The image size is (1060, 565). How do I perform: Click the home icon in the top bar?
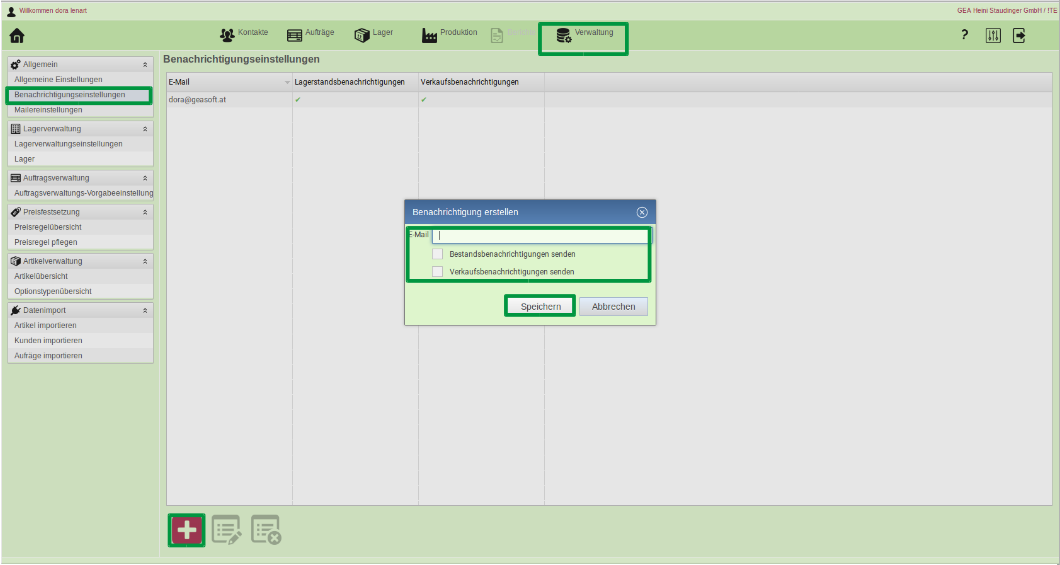[x=16, y=36]
